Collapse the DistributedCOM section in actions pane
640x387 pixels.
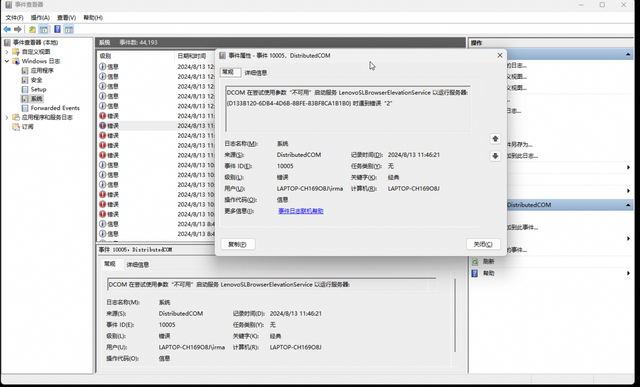(x=628, y=205)
